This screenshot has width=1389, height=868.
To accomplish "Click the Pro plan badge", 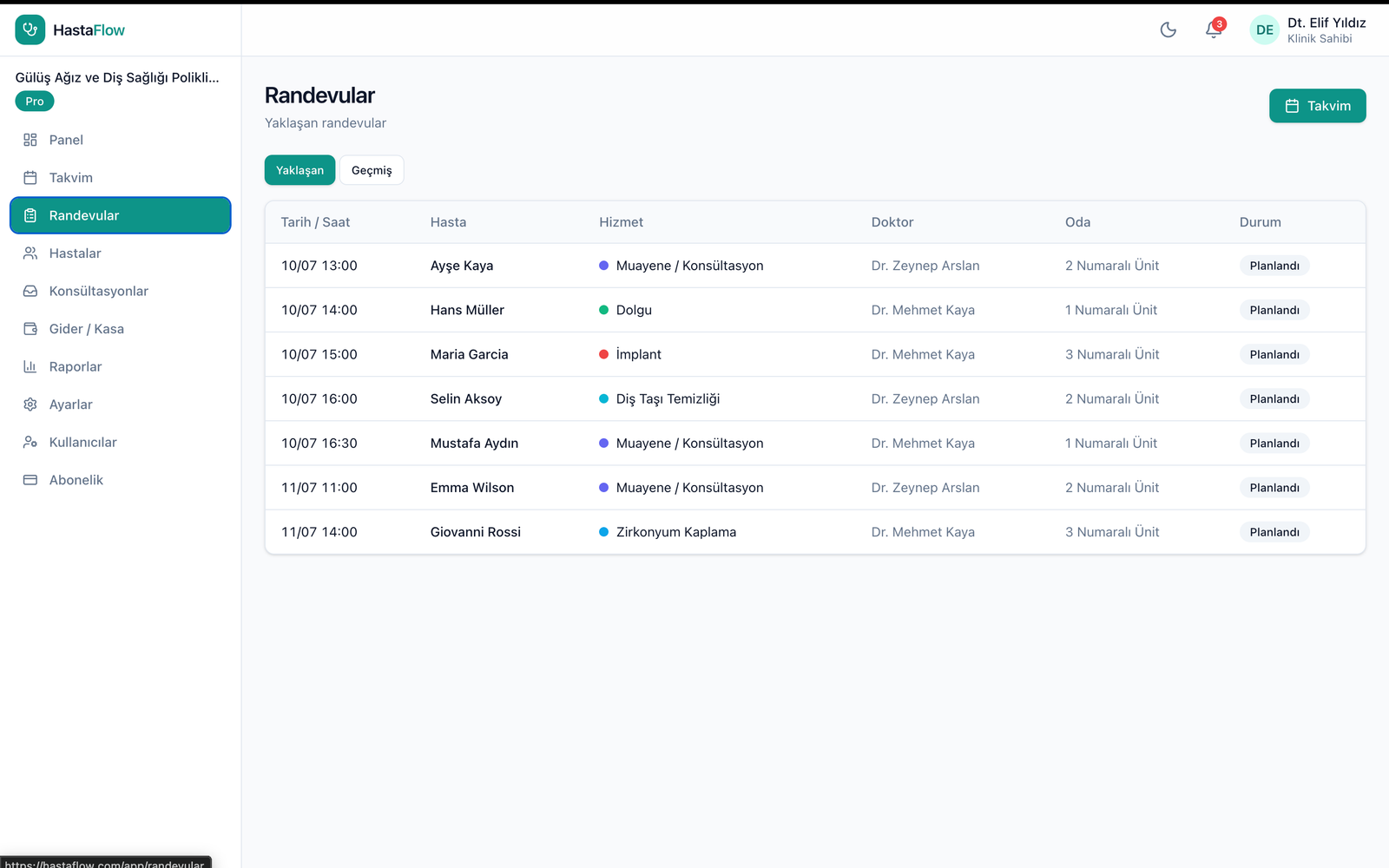I will point(35,102).
